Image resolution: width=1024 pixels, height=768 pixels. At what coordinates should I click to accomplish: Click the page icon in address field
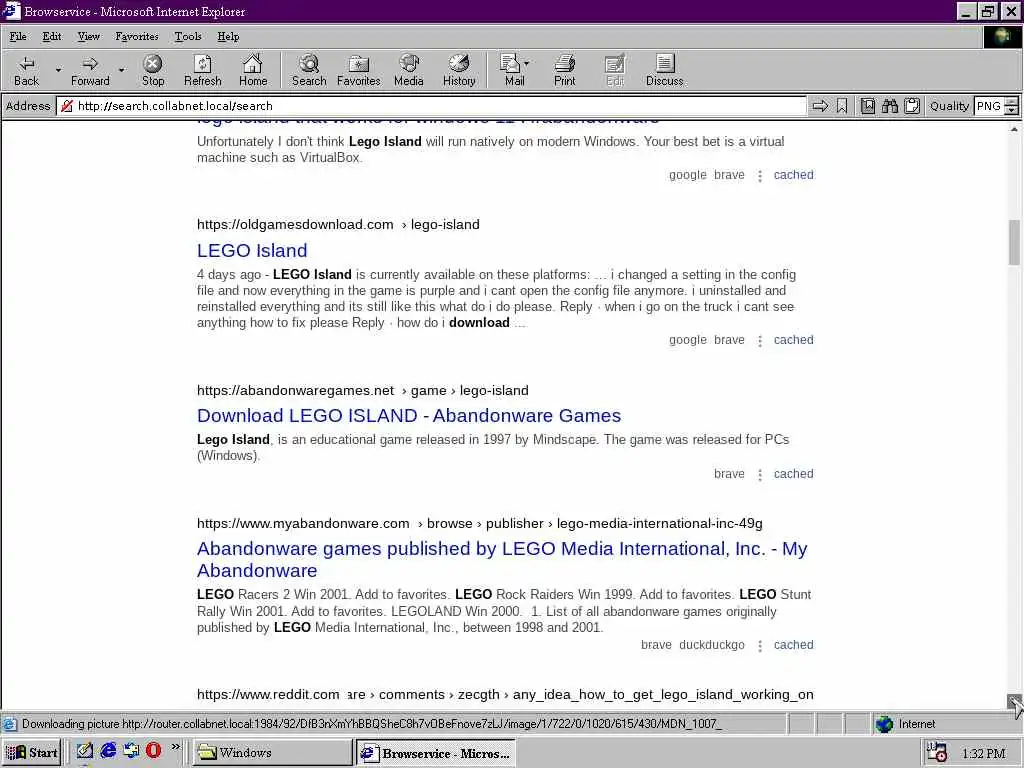67,106
